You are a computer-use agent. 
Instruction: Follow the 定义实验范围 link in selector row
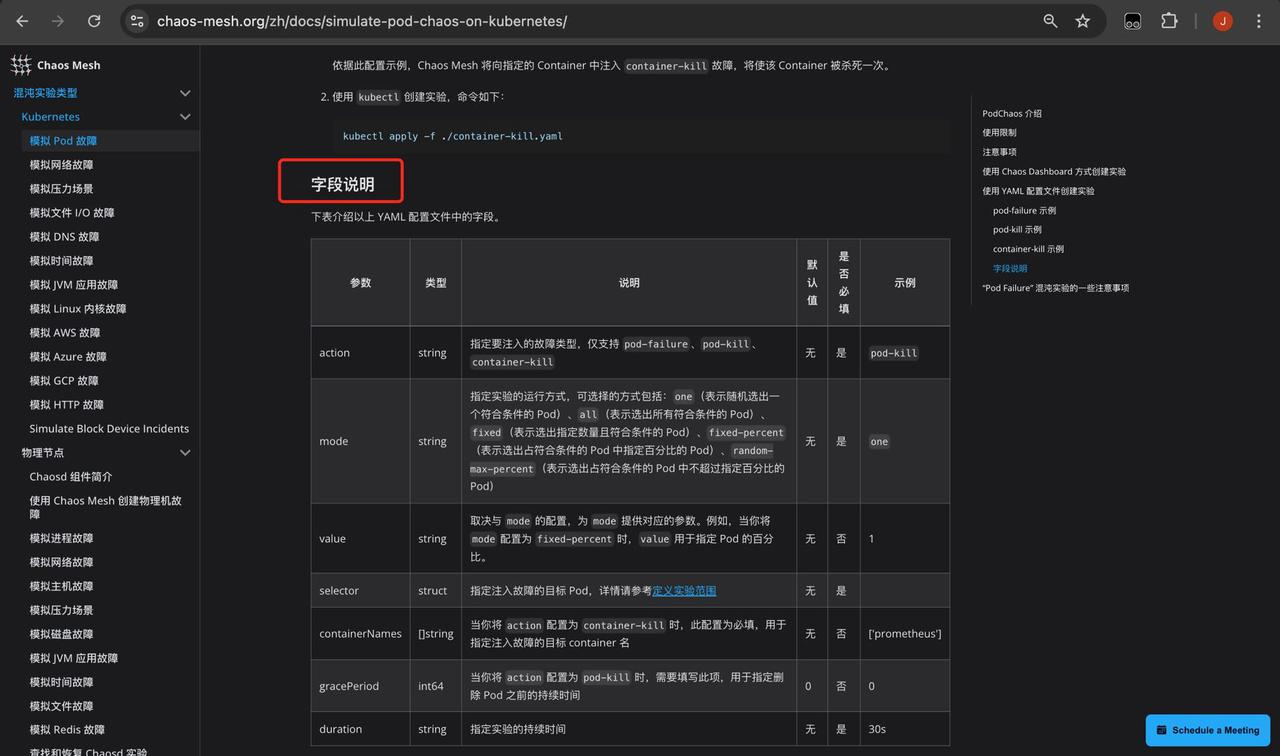point(684,591)
